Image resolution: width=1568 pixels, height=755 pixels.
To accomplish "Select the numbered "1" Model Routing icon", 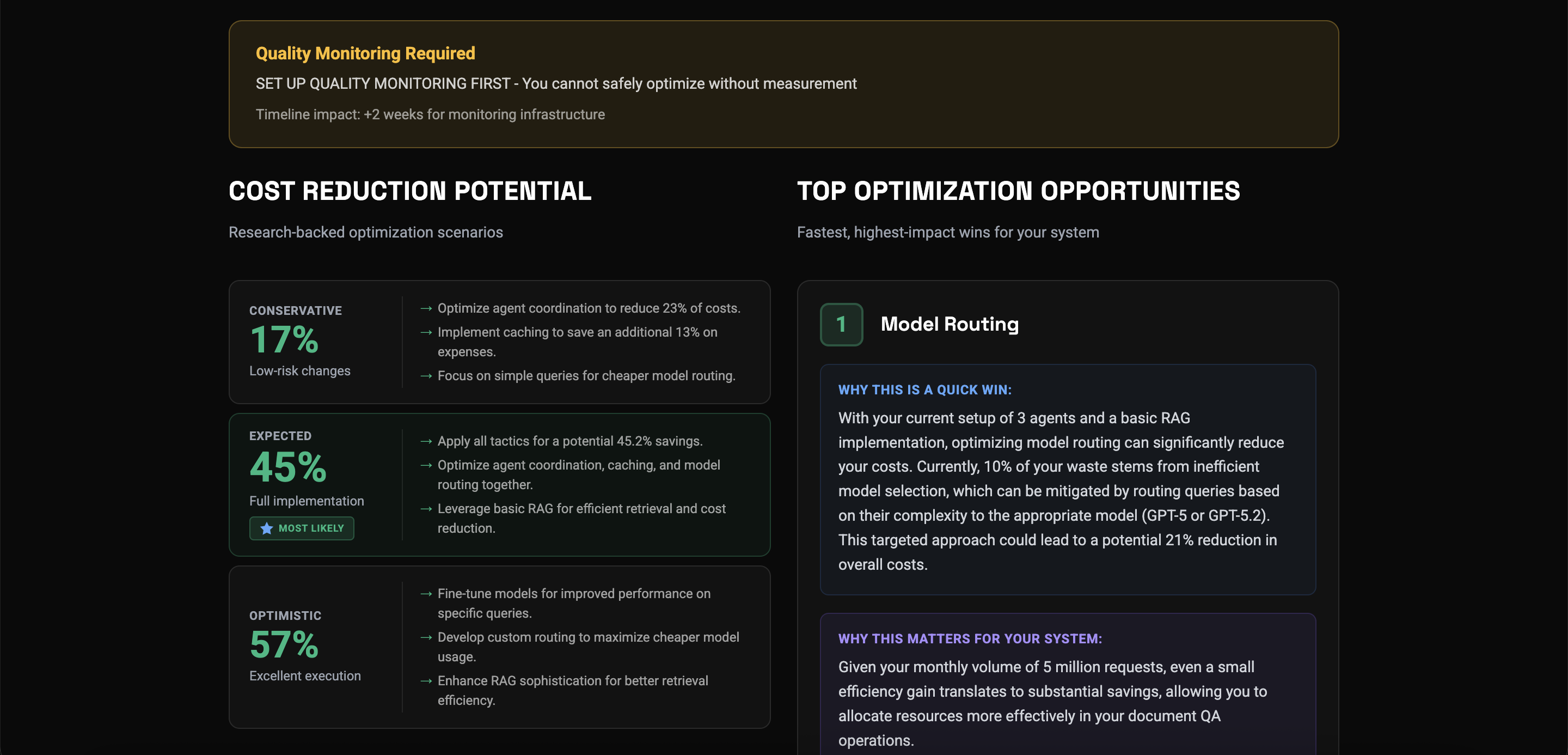I will click(x=842, y=325).
